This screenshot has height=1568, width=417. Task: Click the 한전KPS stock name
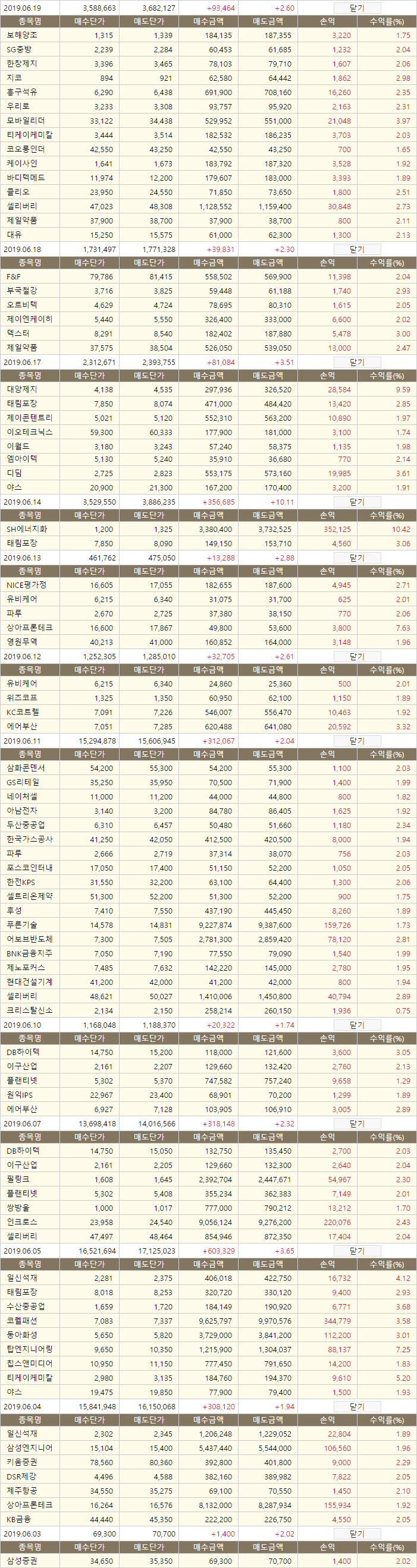[21, 882]
